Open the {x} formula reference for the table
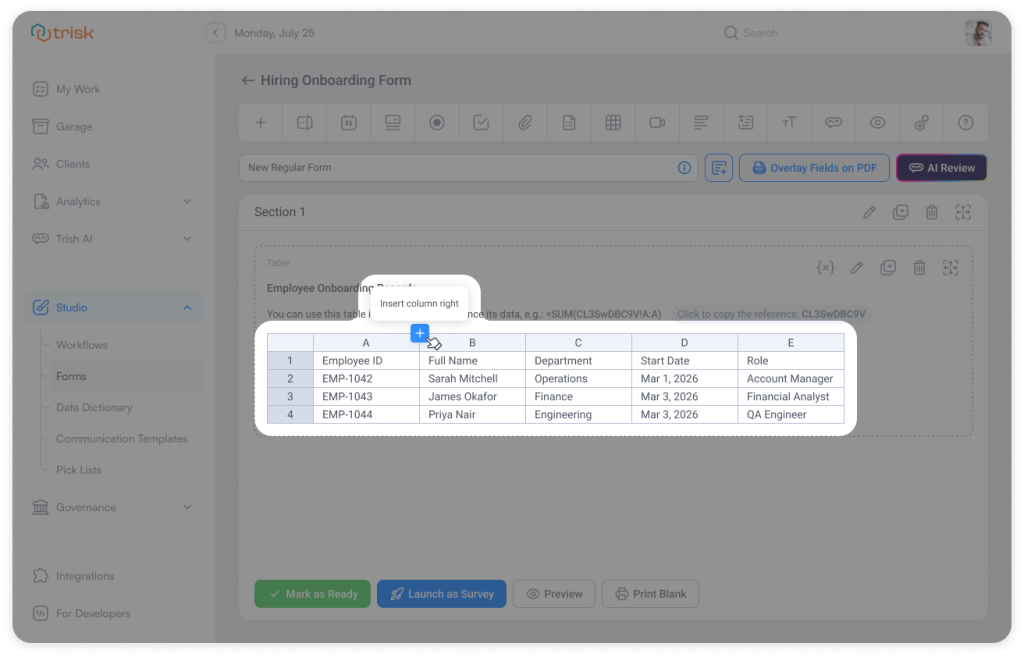 (x=825, y=268)
